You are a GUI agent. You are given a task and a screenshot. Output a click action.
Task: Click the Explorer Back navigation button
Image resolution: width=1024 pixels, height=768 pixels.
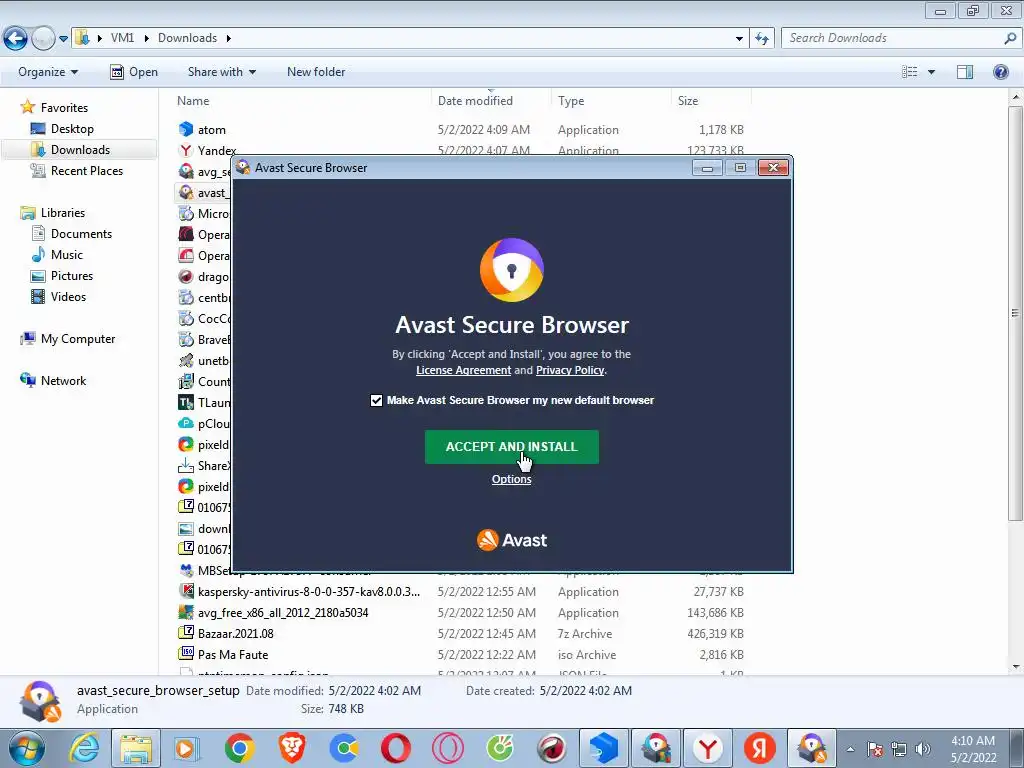point(15,39)
